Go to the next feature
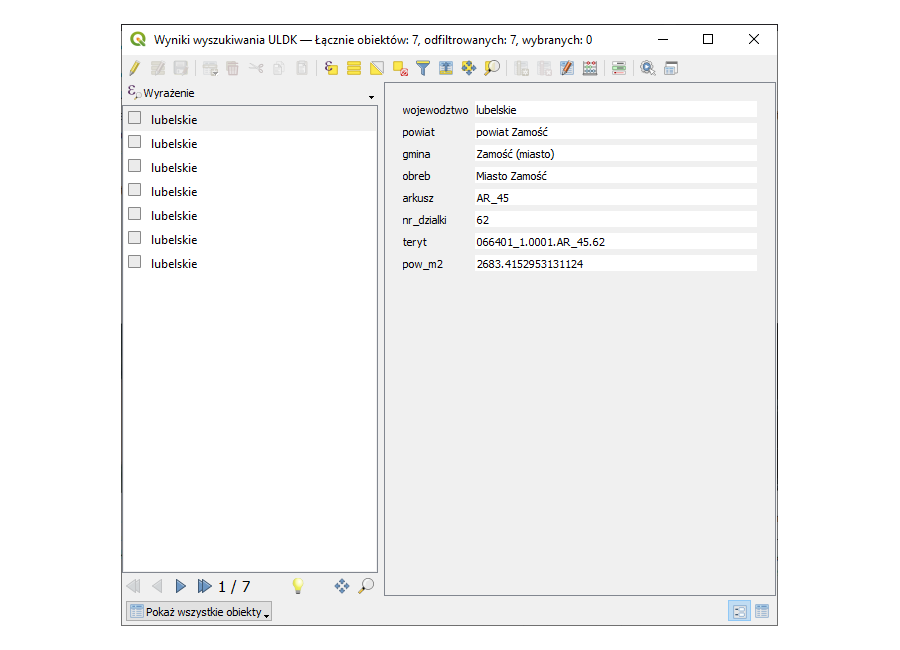The height and width of the screenshot is (650, 900). (181, 586)
